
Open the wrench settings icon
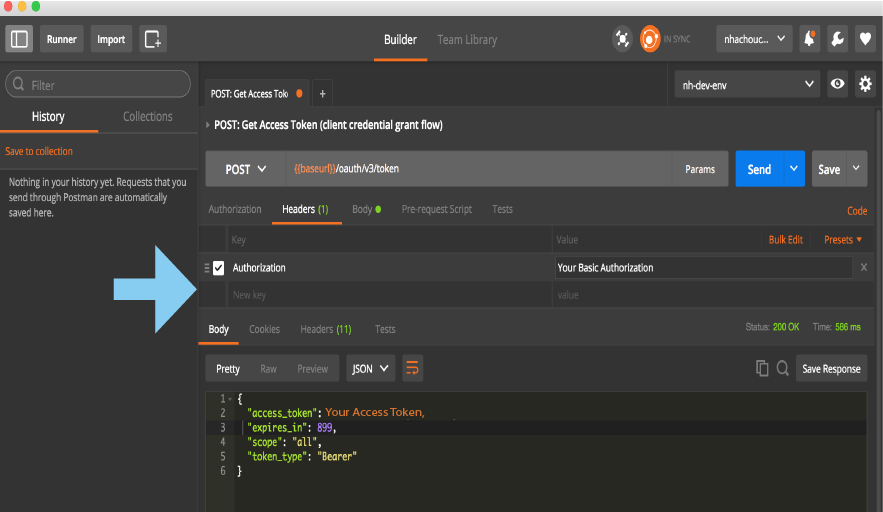click(837, 39)
